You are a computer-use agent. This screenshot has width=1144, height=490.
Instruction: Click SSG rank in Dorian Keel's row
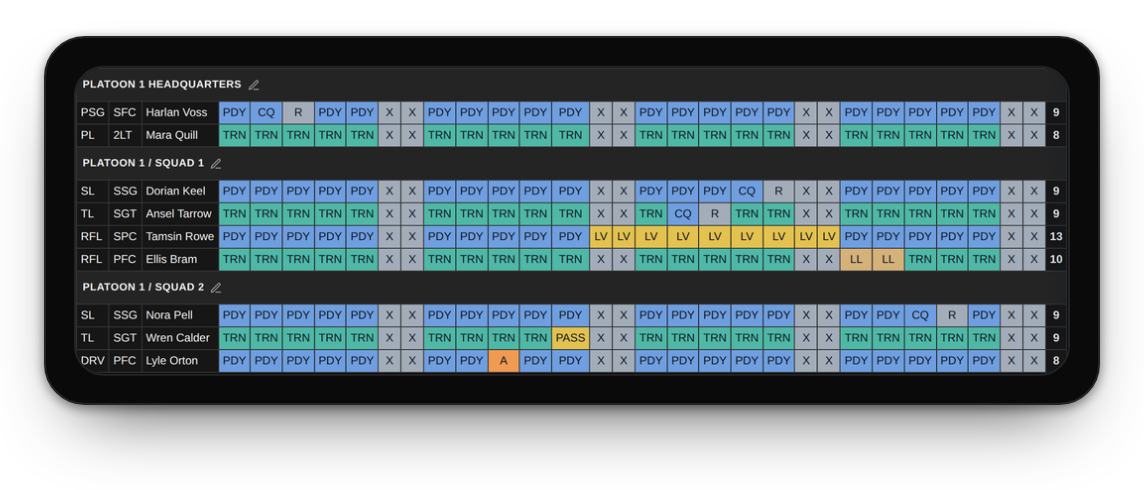[x=125, y=192]
